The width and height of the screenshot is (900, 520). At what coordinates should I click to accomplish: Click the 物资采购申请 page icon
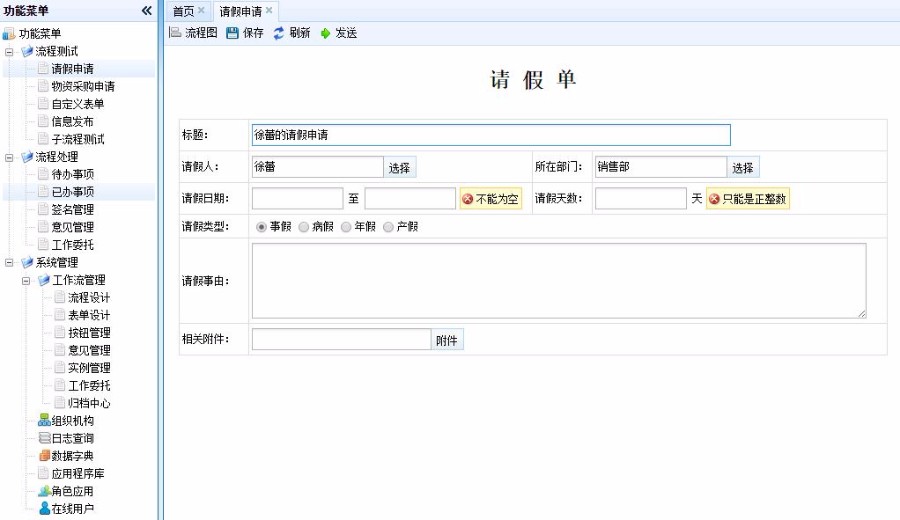point(43,86)
